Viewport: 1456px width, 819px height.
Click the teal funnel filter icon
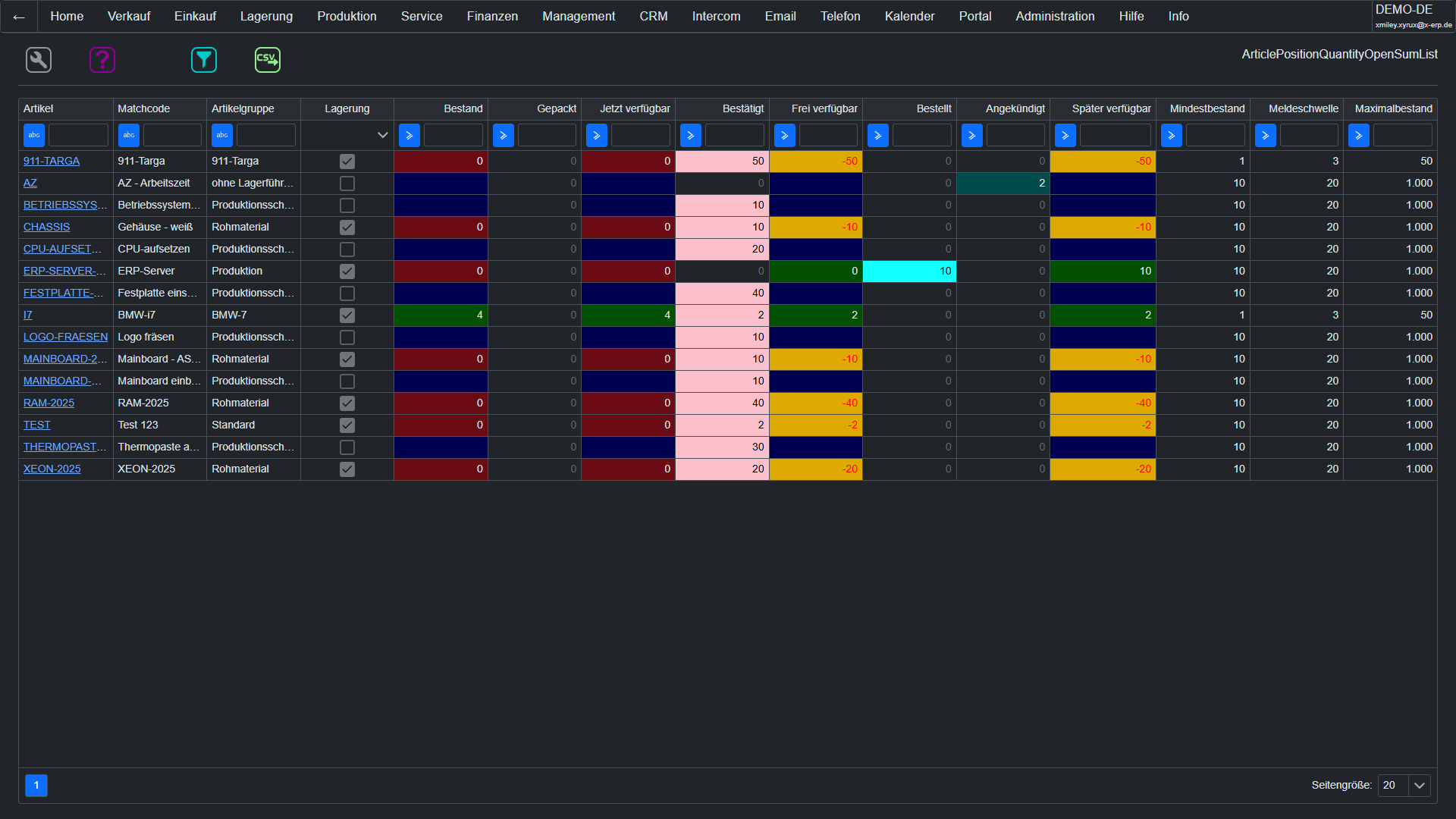point(204,60)
